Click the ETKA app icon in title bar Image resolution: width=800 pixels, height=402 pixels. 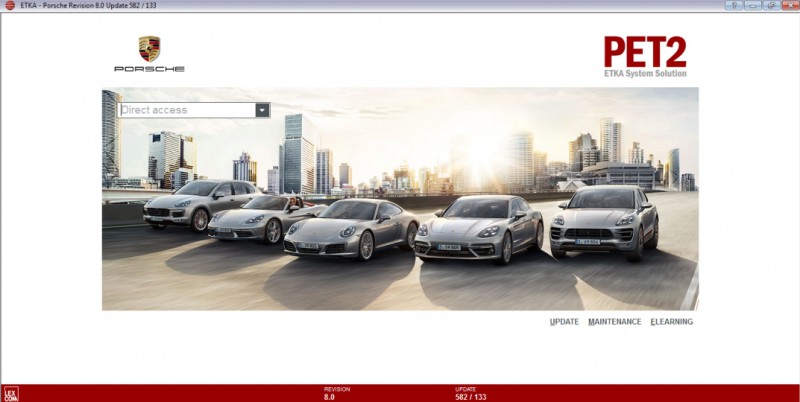pos(10,5)
